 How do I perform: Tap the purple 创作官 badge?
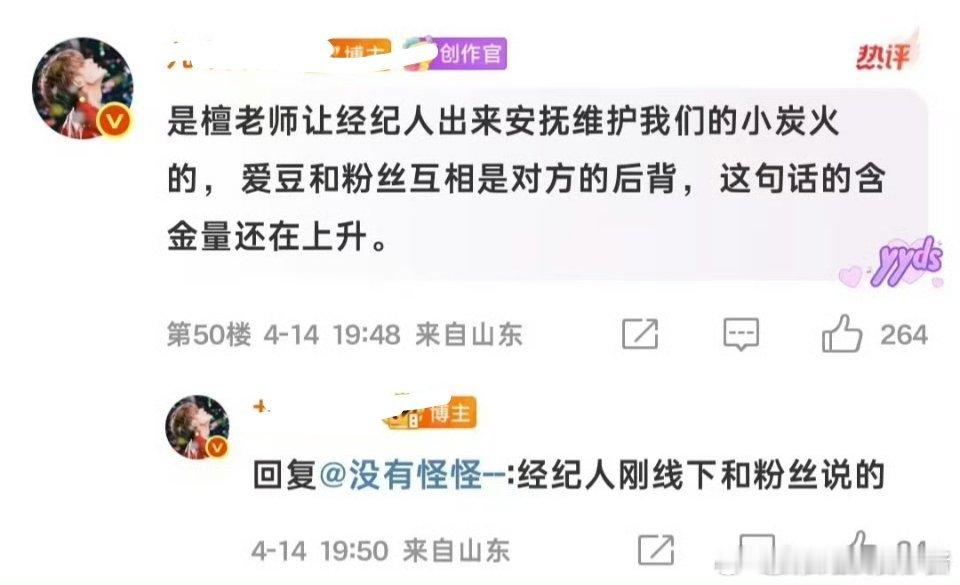click(x=470, y=54)
